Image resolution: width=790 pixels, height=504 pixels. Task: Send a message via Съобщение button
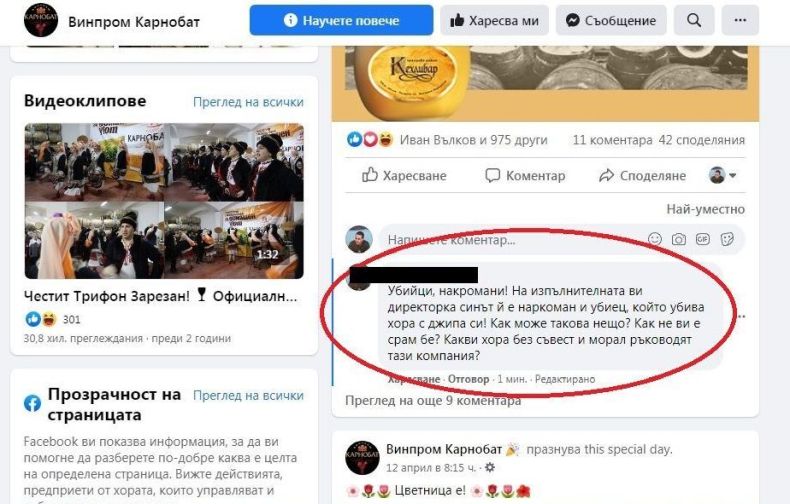tap(611, 20)
